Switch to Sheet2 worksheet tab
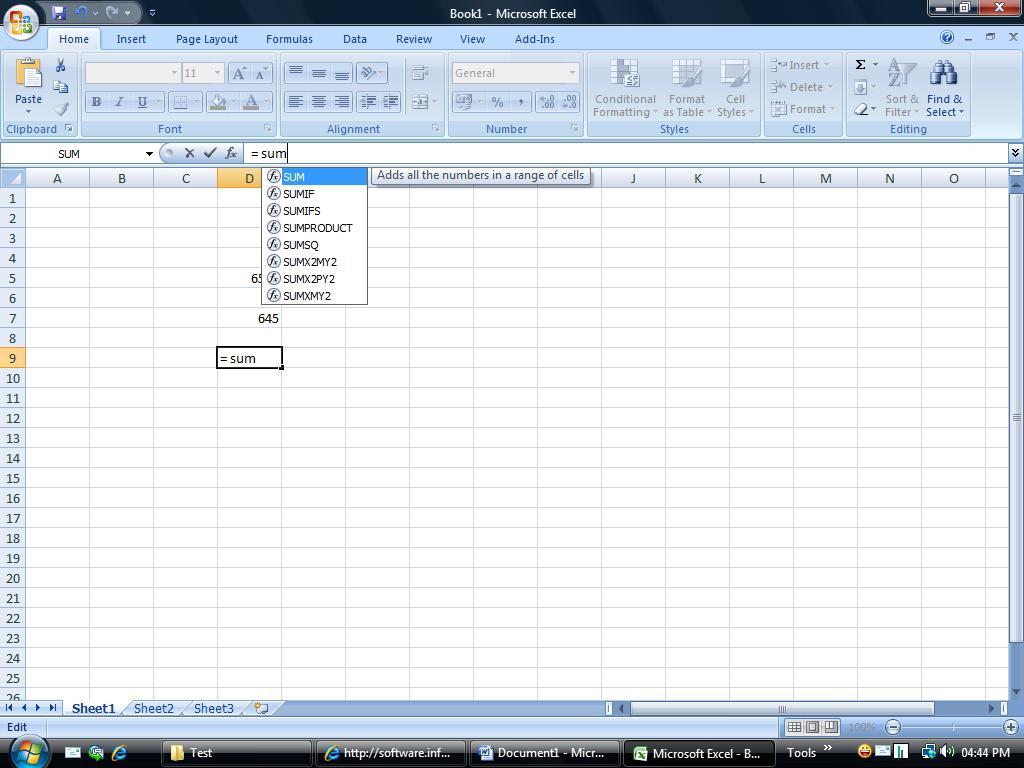Image resolution: width=1024 pixels, height=768 pixels. 153,708
